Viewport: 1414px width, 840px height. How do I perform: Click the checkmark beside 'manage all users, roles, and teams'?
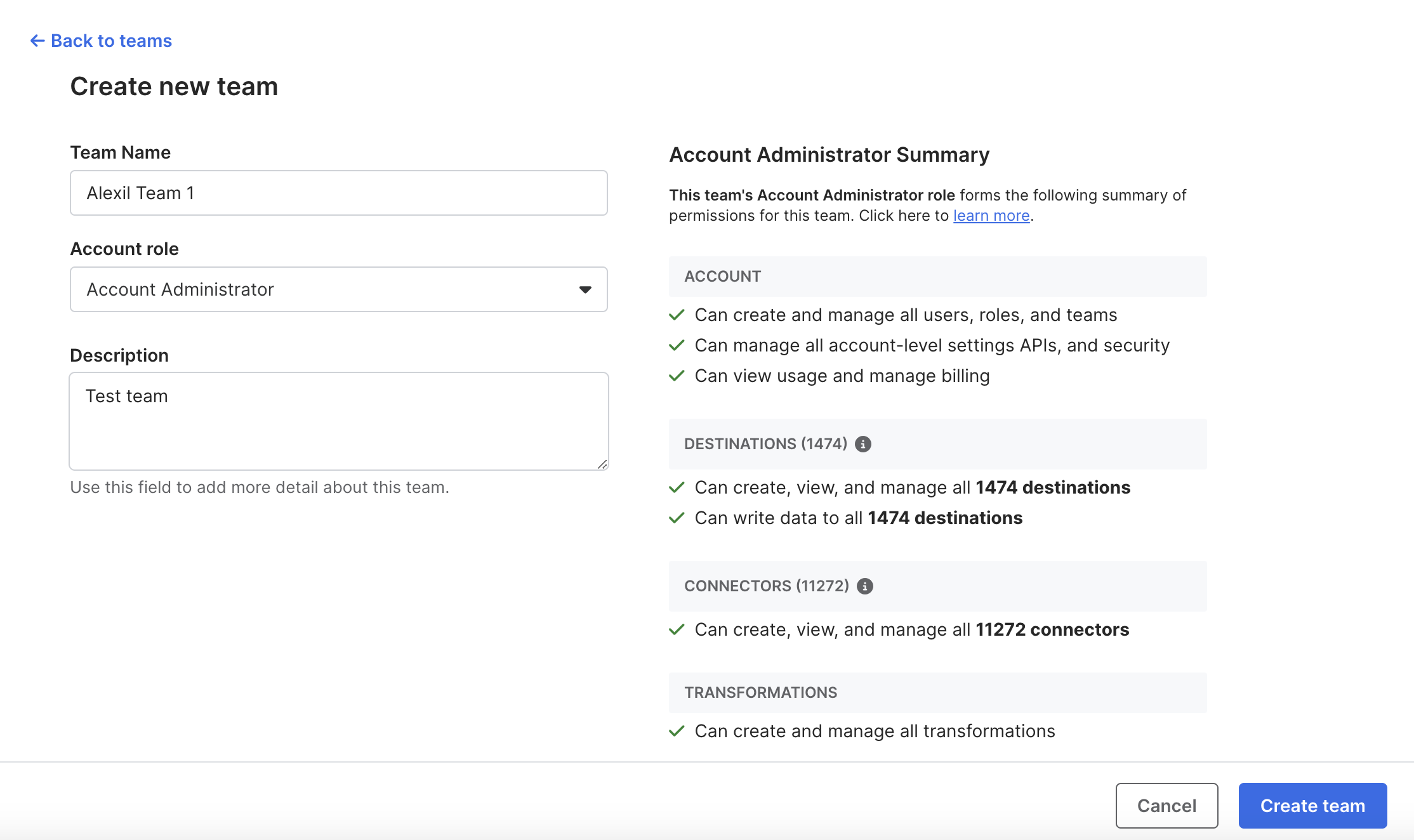click(677, 315)
